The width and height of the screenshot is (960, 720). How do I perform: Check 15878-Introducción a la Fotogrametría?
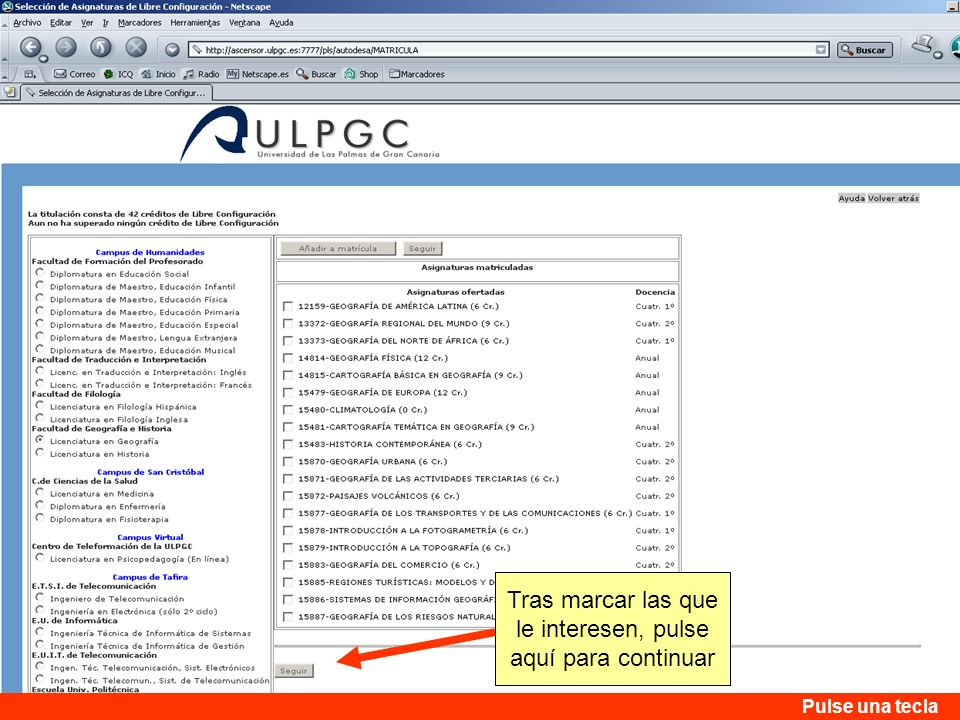tap(288, 531)
